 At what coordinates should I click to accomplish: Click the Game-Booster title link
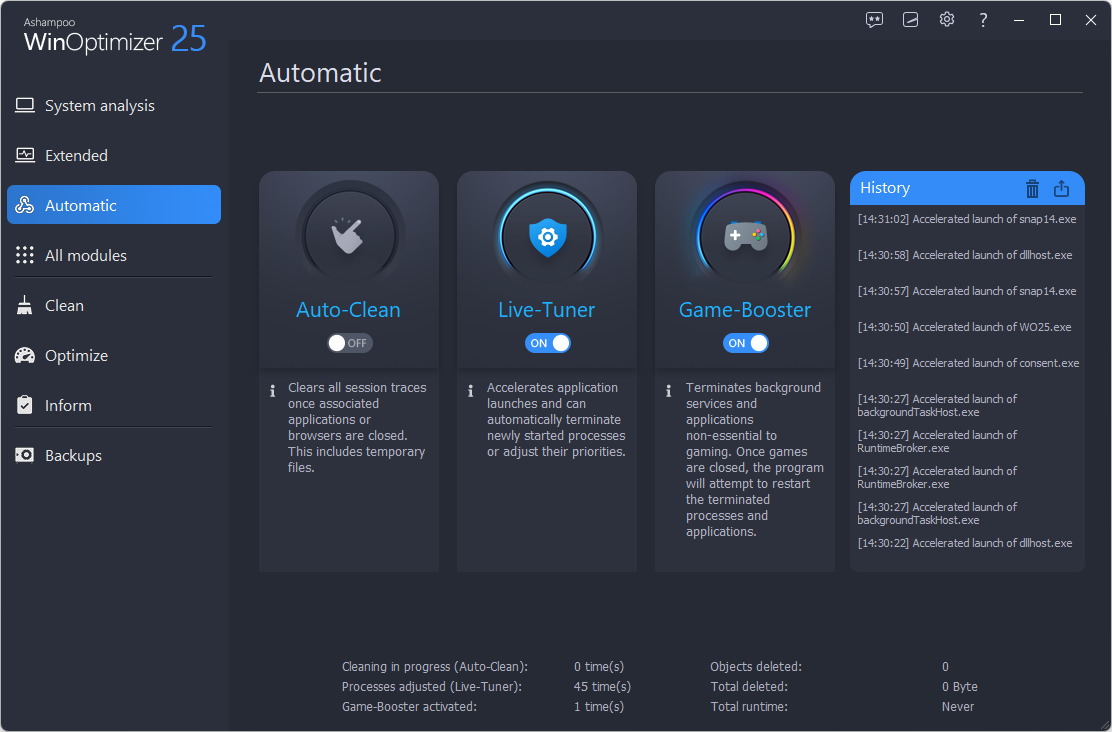pos(745,310)
